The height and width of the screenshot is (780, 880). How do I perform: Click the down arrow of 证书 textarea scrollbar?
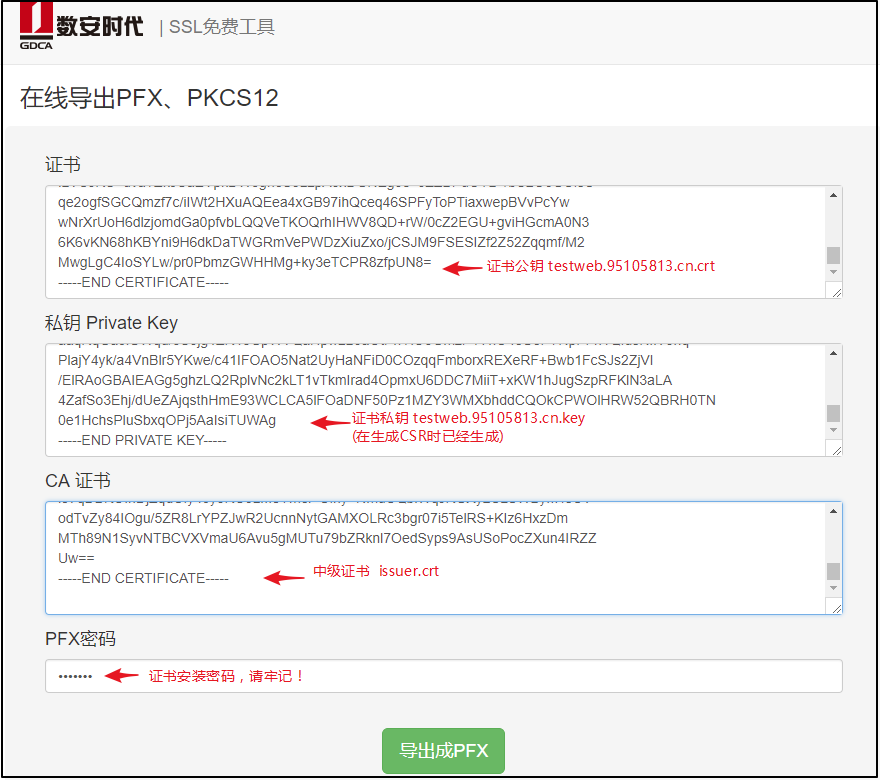833,272
